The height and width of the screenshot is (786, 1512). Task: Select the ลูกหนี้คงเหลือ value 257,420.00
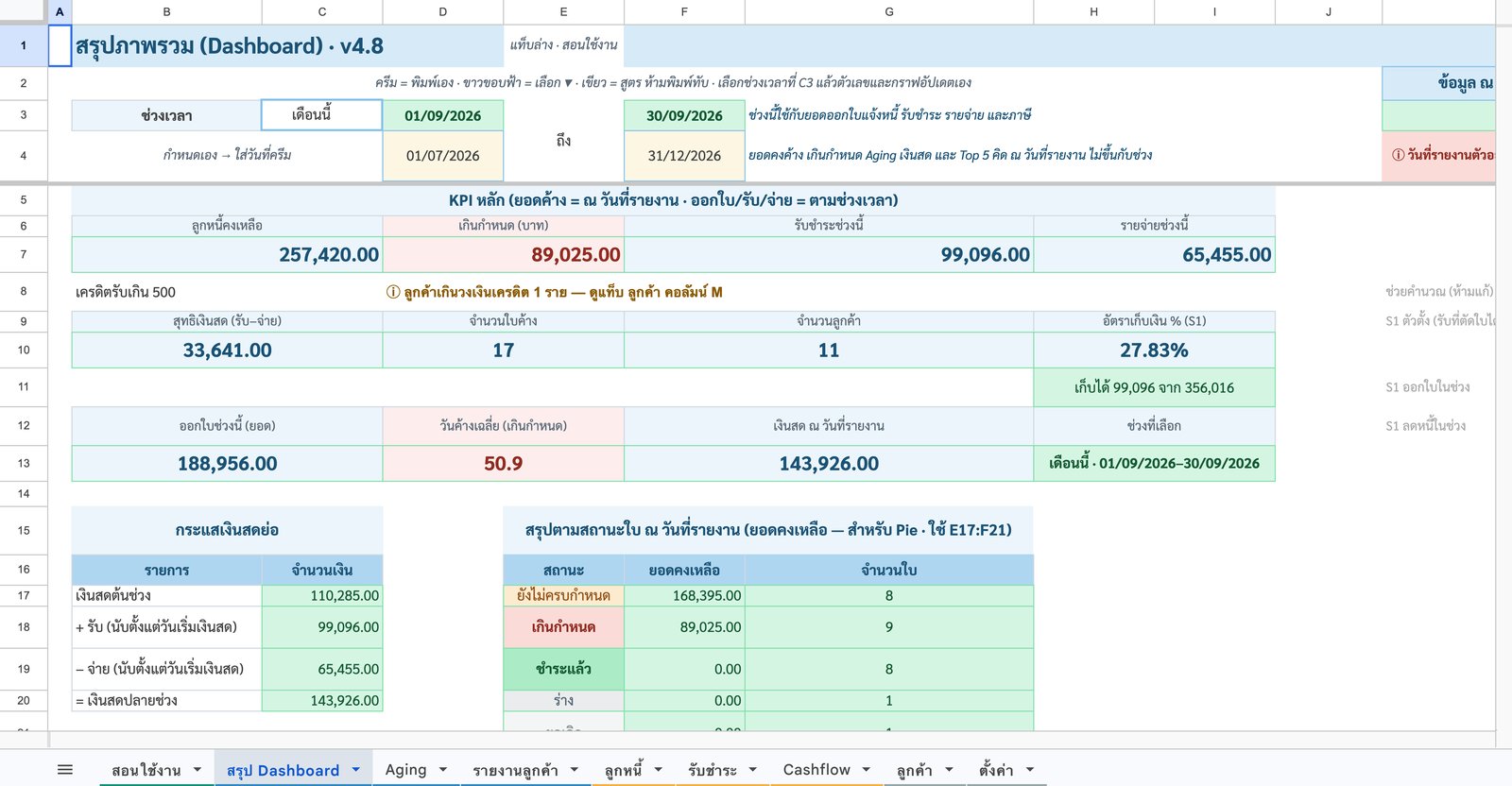pos(227,254)
